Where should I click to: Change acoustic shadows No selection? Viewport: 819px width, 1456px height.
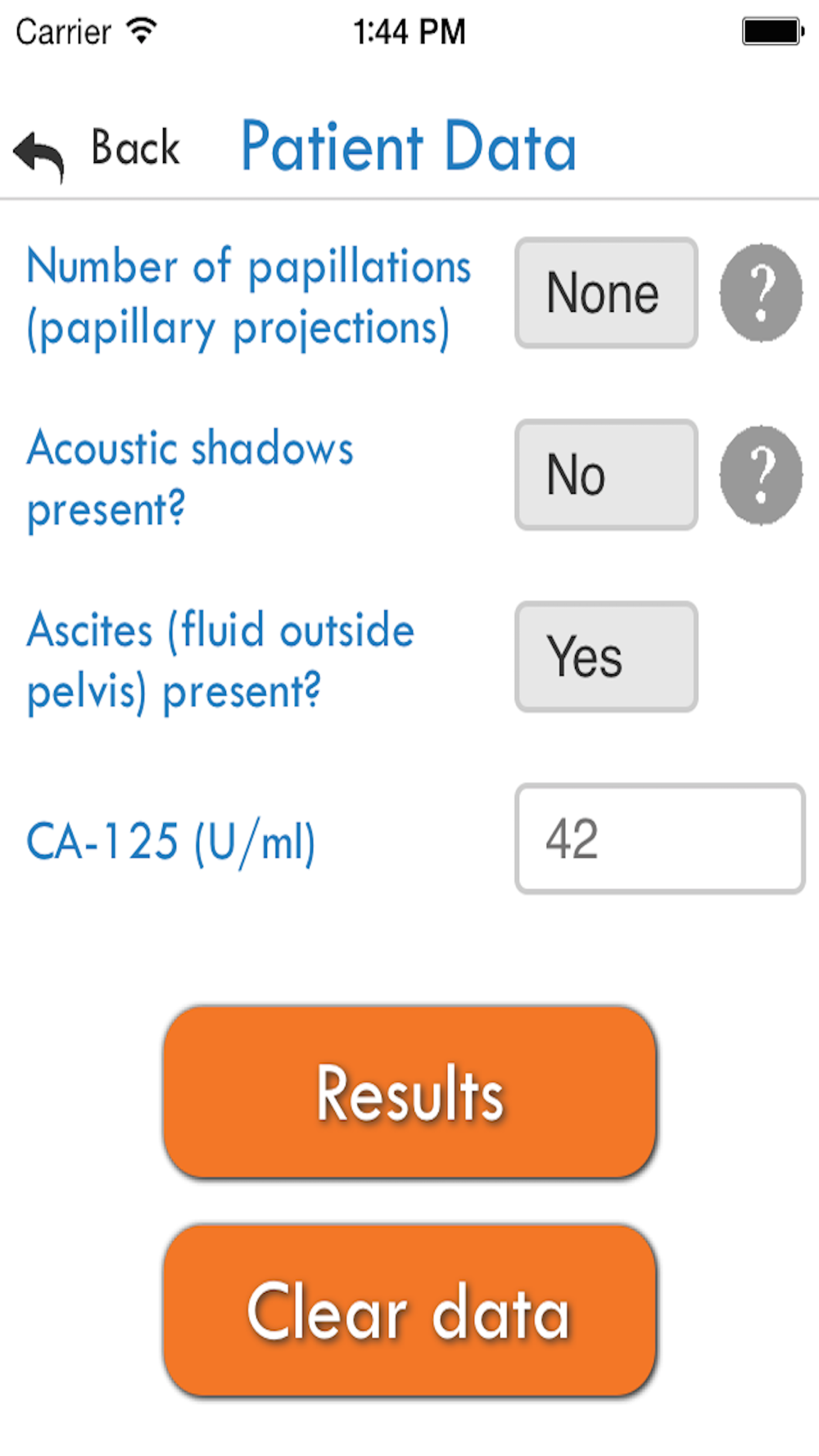(x=606, y=475)
